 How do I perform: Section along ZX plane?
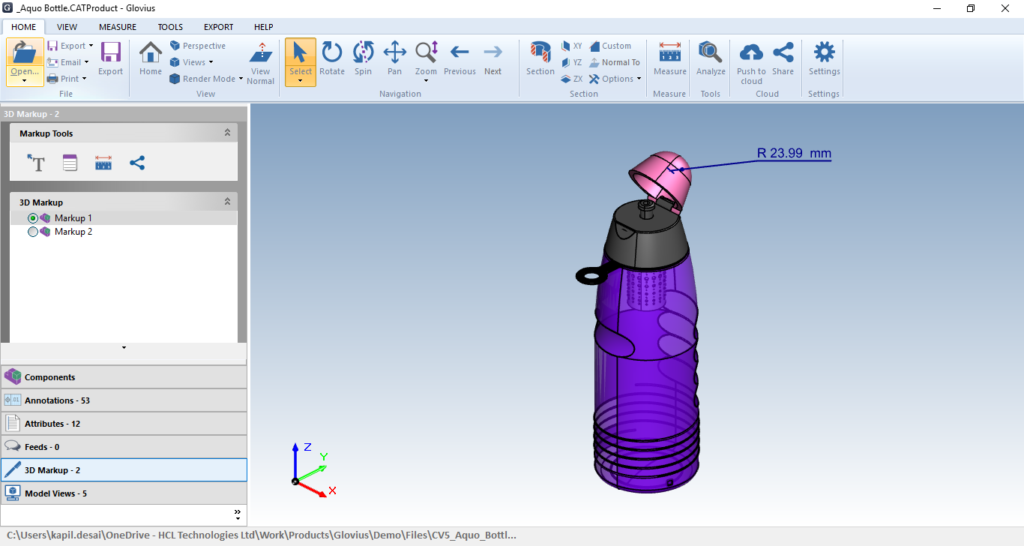tap(572, 78)
